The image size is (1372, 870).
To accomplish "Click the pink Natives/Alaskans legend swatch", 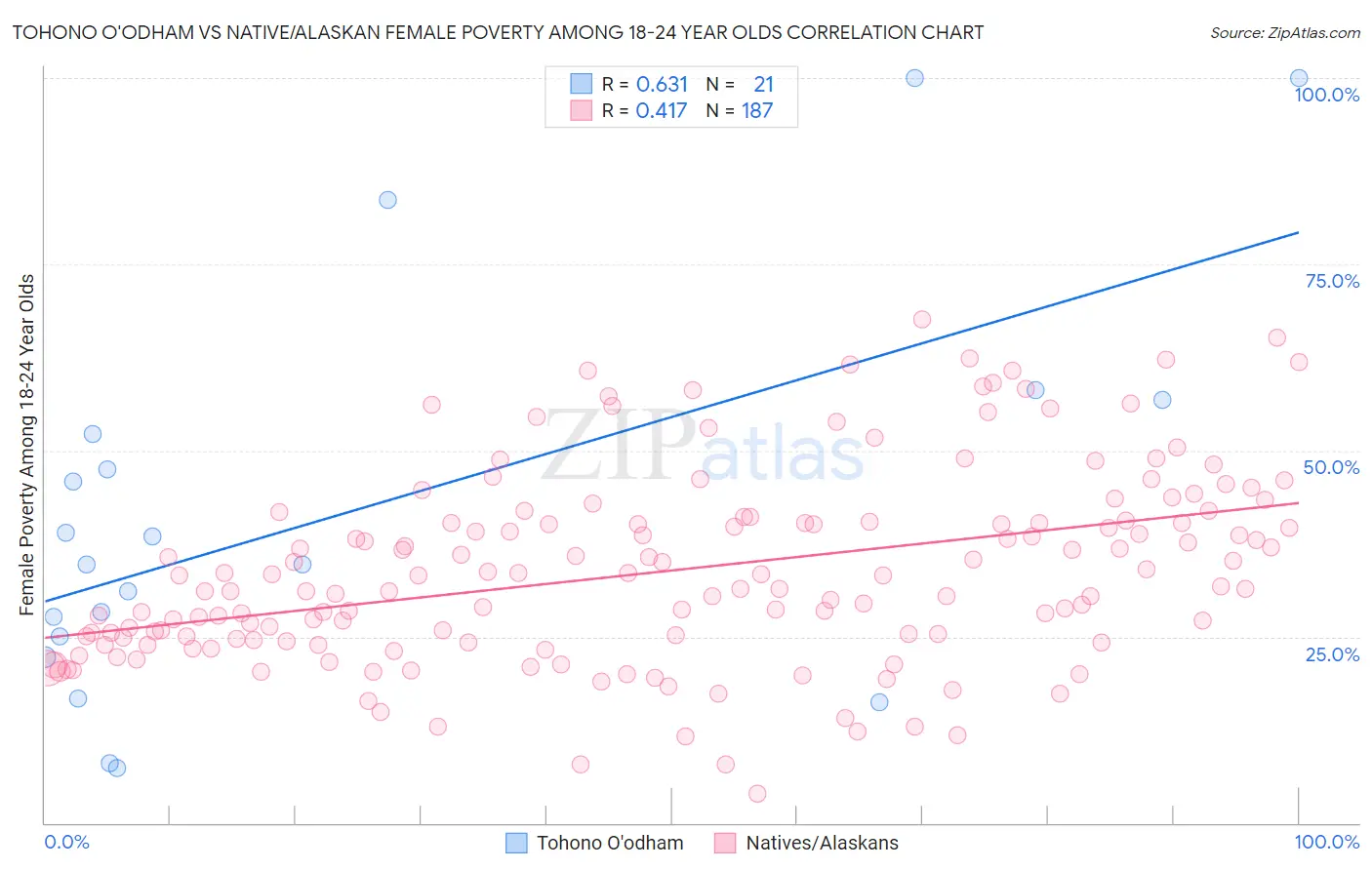I will [725, 843].
